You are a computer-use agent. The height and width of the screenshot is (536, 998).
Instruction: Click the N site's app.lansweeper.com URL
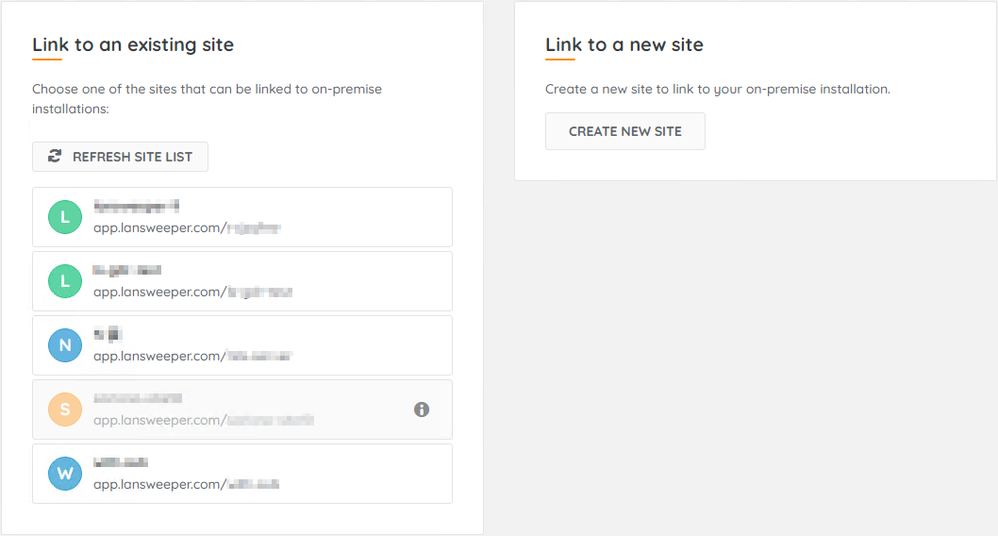[x=192, y=356]
